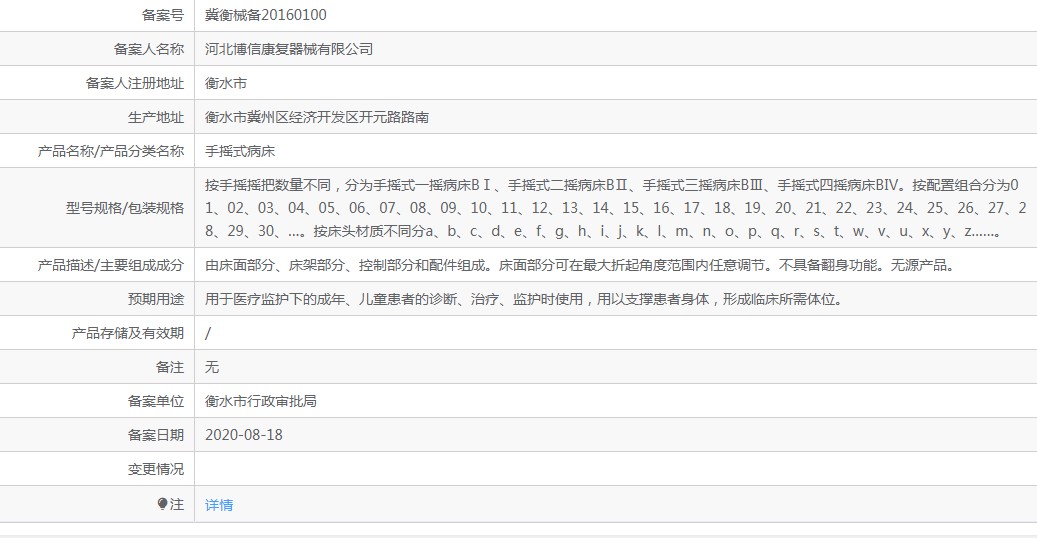Click the lightbulb icon beside 注
1037x538 pixels.
[162, 504]
